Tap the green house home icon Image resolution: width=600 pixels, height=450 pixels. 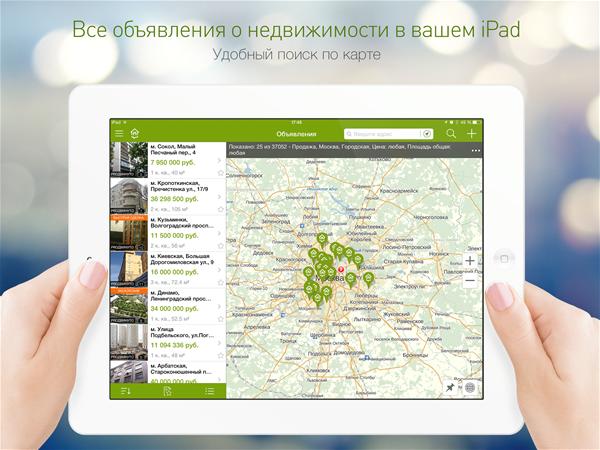[134, 133]
